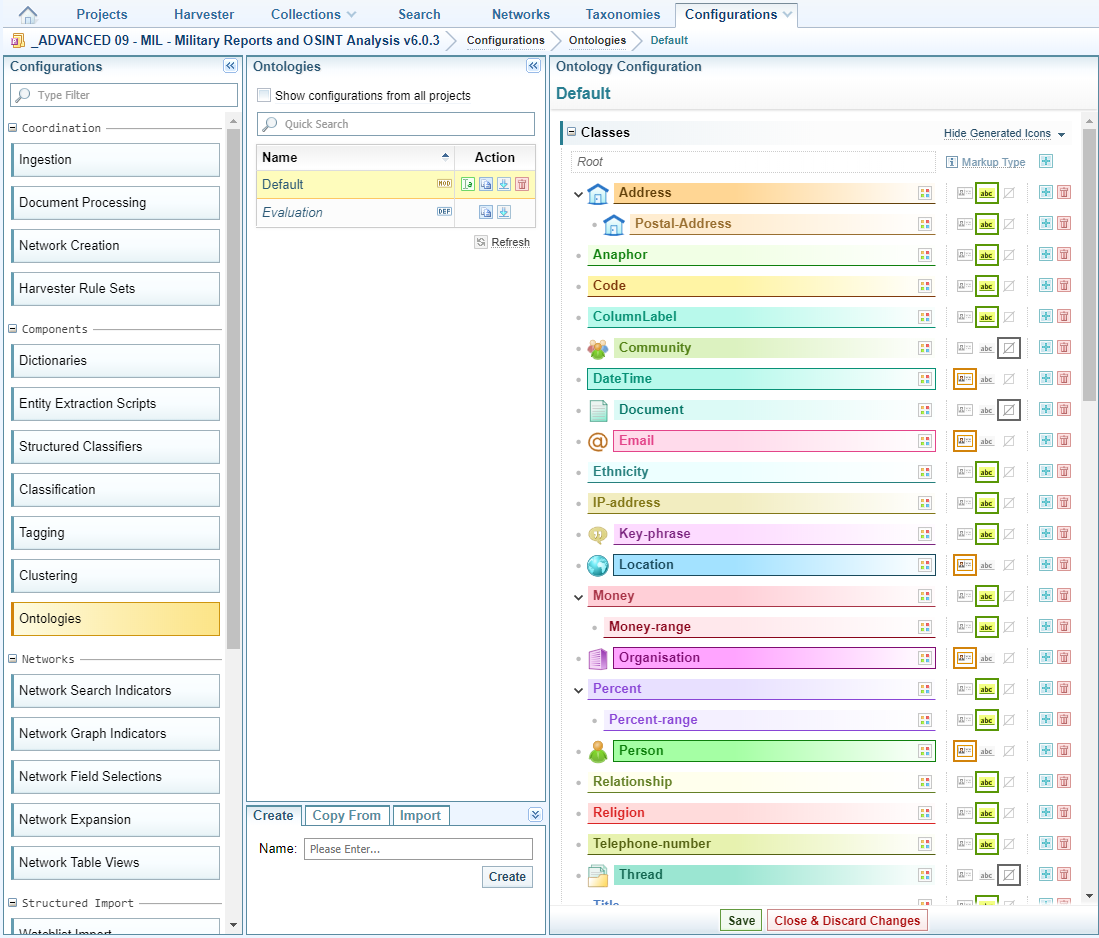The width and height of the screenshot is (1099, 938).
Task: Open color picker for Email class
Action: (925, 441)
